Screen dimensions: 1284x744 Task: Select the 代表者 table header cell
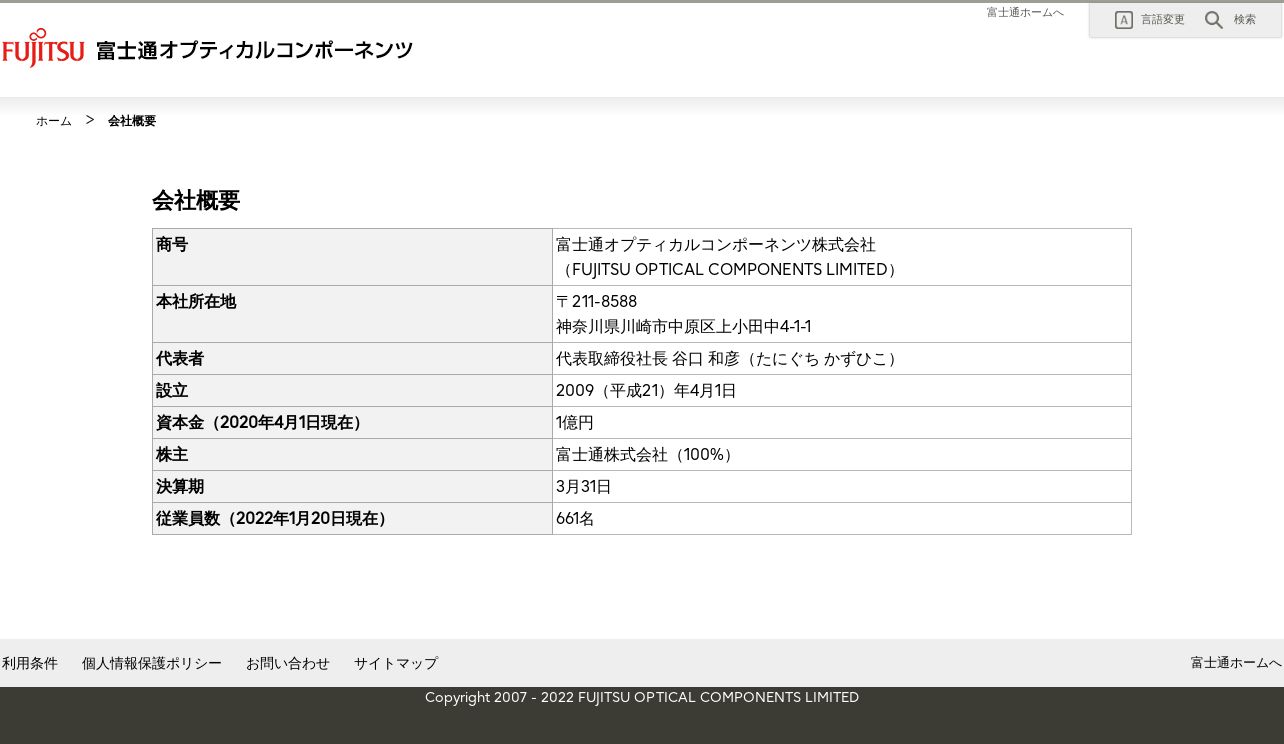[x=352, y=359]
